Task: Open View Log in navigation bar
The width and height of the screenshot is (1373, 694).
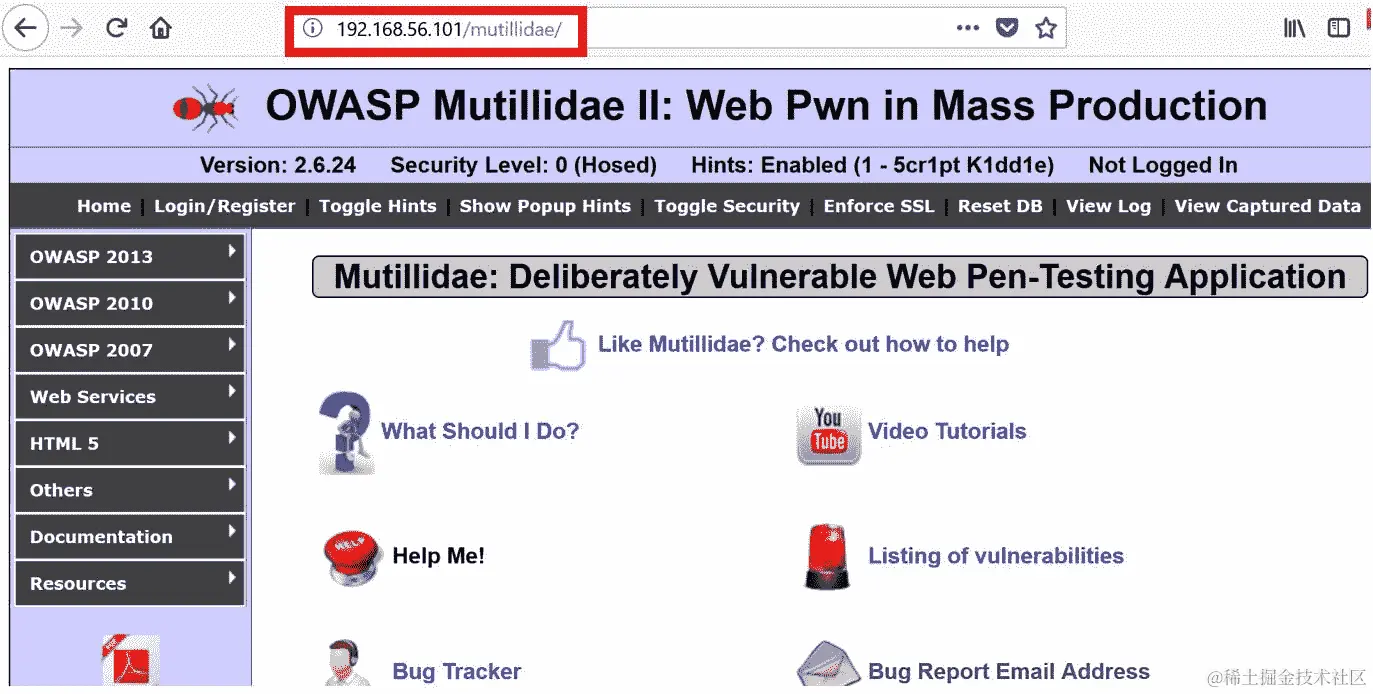Action: point(1108,206)
